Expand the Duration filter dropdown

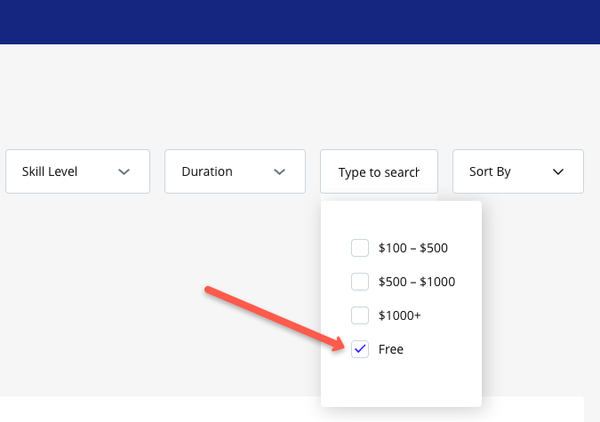click(234, 172)
